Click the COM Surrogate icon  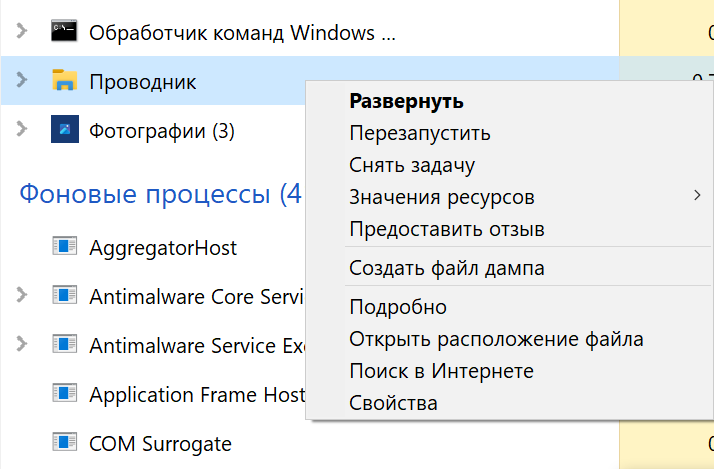tap(65, 443)
